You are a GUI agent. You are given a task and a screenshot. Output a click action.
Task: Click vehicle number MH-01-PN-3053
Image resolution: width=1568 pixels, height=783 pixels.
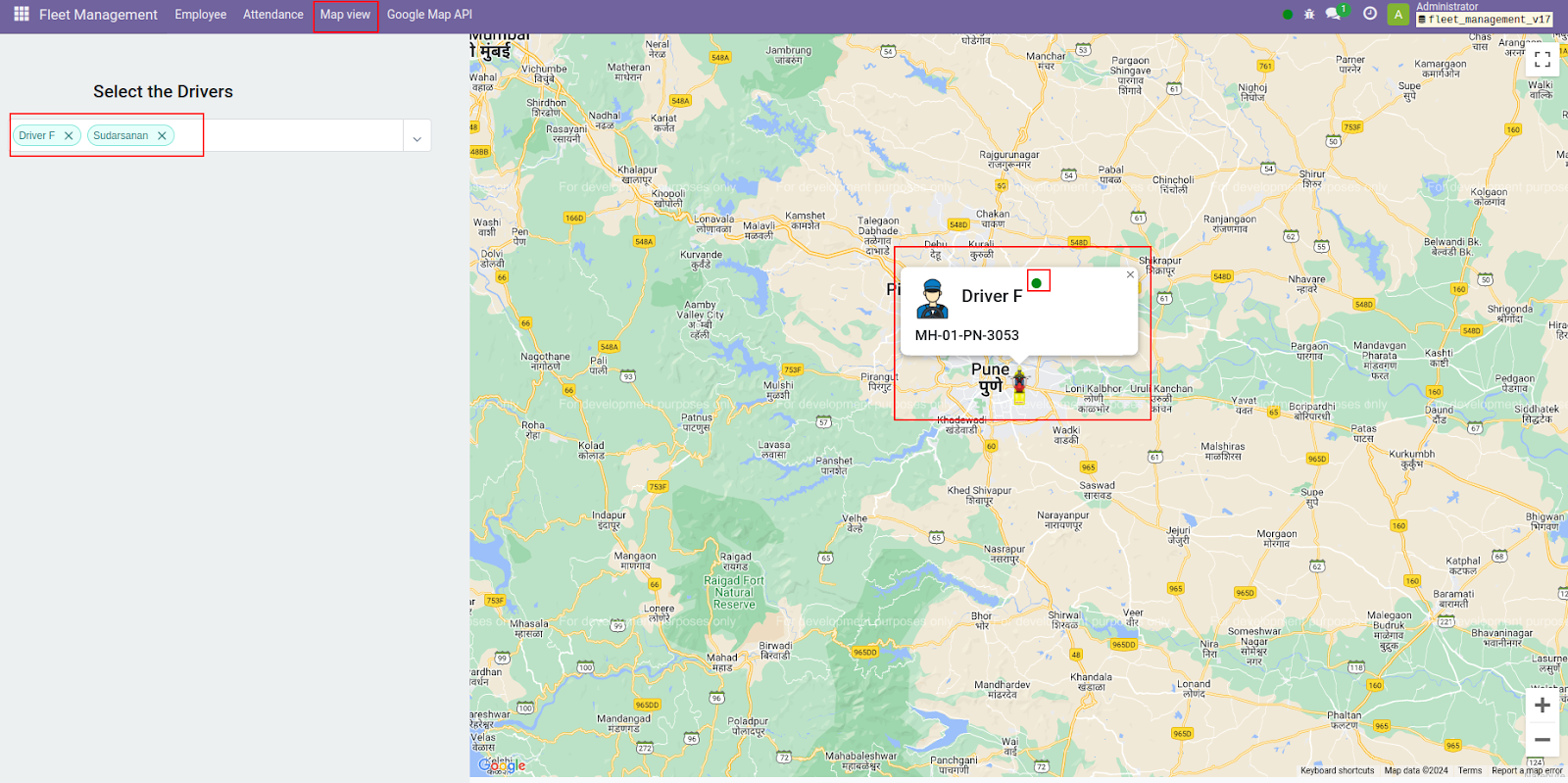point(967,335)
